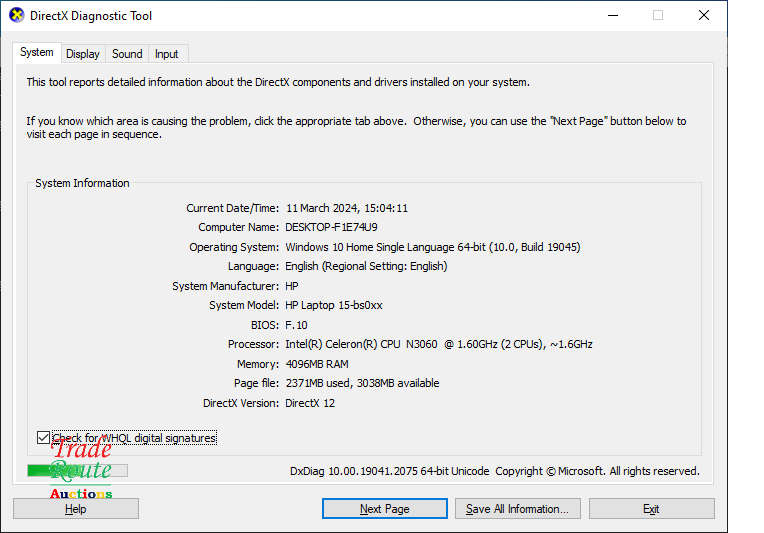Open the Sound tab
Image resolution: width=764 pixels, height=533 pixels.
(x=127, y=54)
